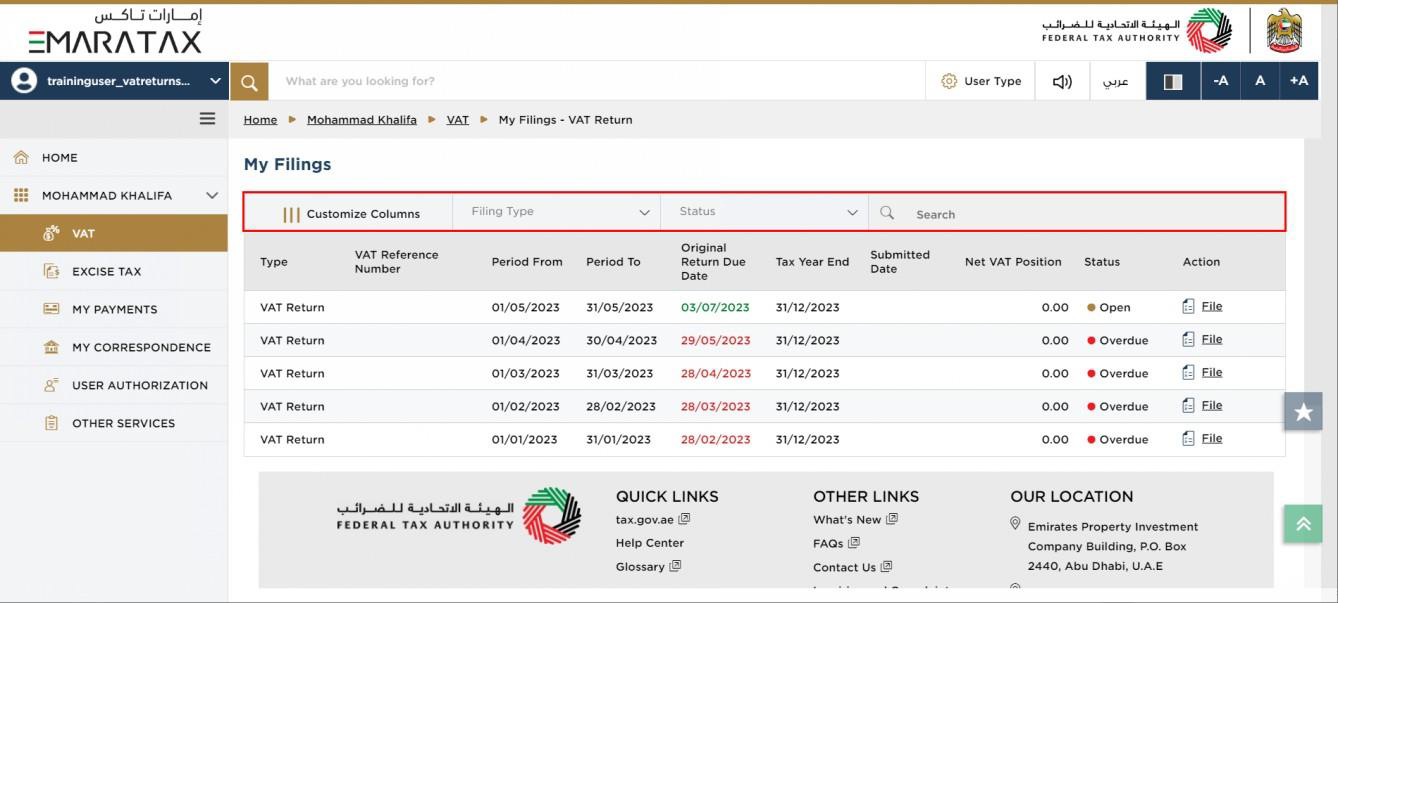Increase font size with +A
The image size is (1414, 801).
point(1299,81)
